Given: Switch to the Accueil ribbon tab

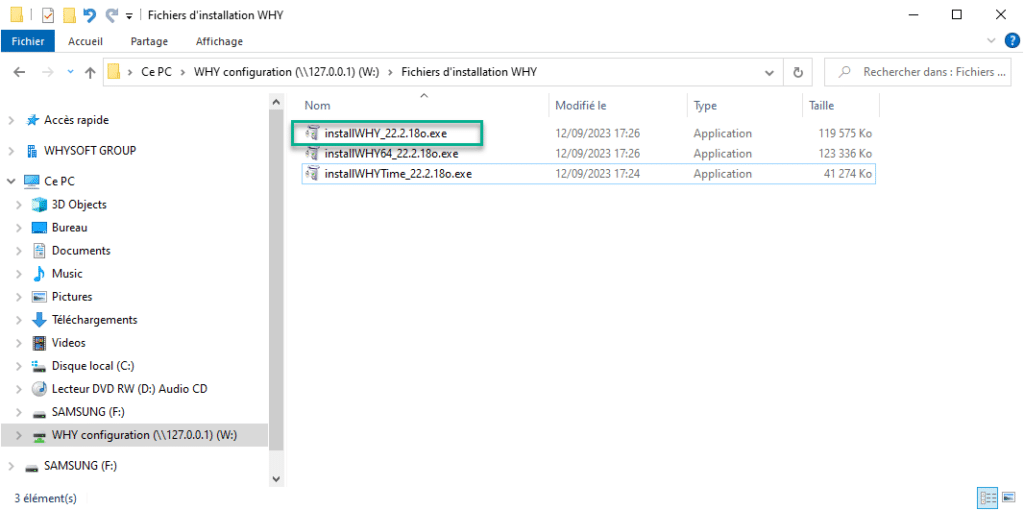Looking at the screenshot, I should click(86, 41).
